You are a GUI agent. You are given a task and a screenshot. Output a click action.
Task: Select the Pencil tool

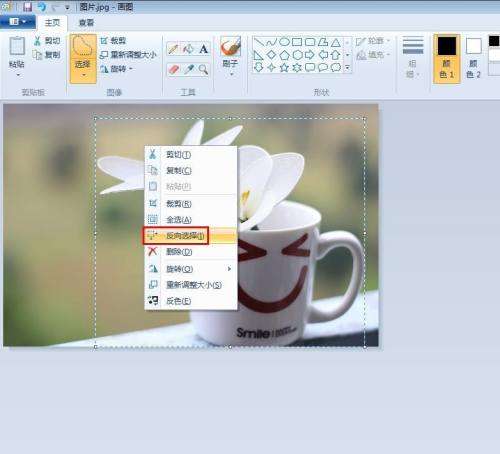[173, 49]
